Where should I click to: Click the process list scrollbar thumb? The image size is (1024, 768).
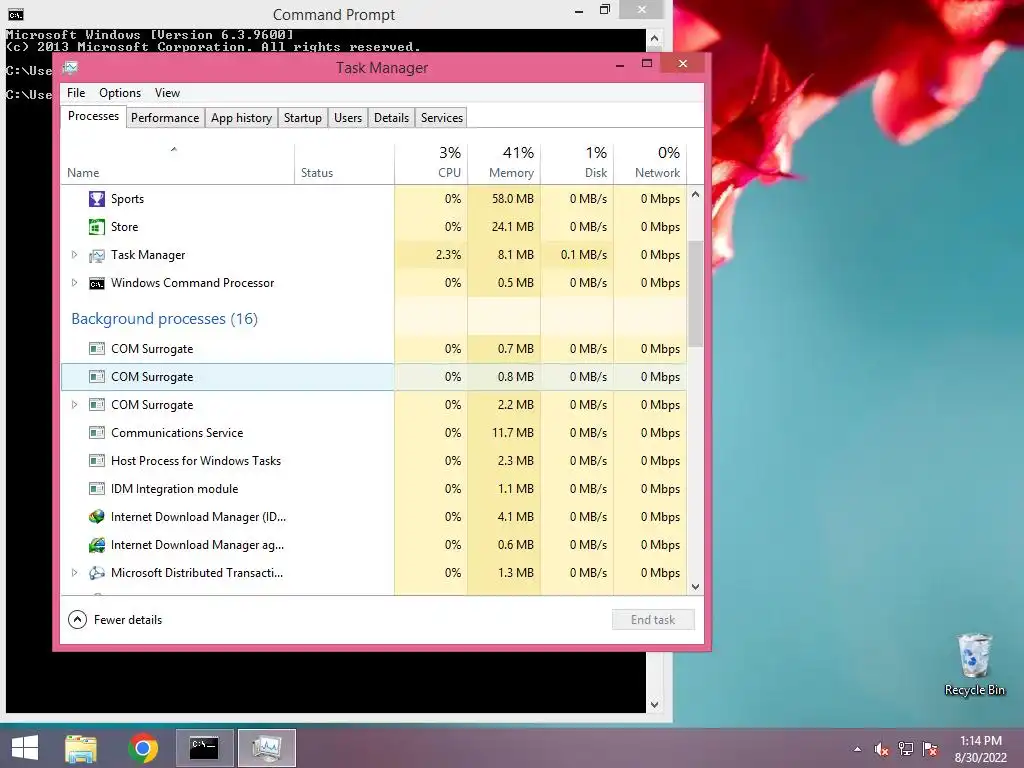coord(696,294)
